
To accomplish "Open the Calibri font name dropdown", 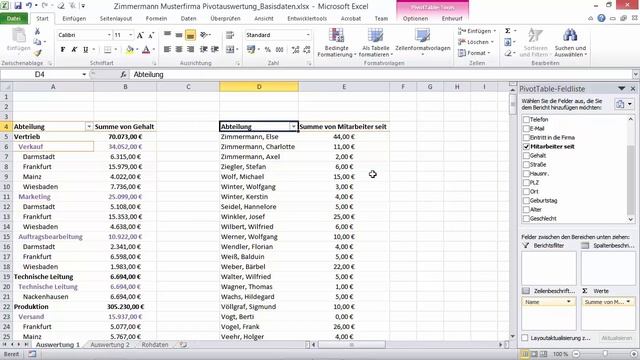I will pos(109,35).
